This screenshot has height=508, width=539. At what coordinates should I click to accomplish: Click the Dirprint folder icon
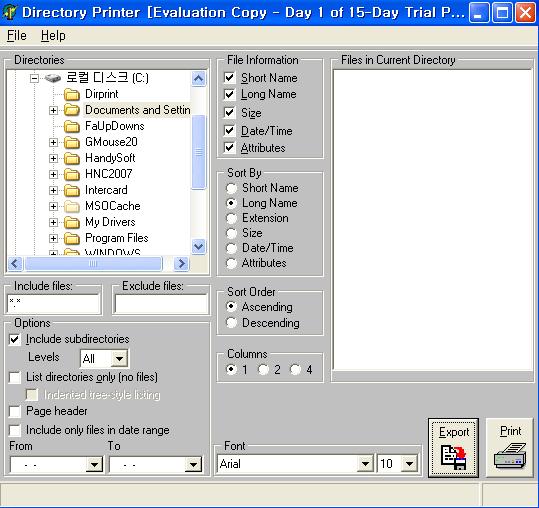[x=72, y=94]
